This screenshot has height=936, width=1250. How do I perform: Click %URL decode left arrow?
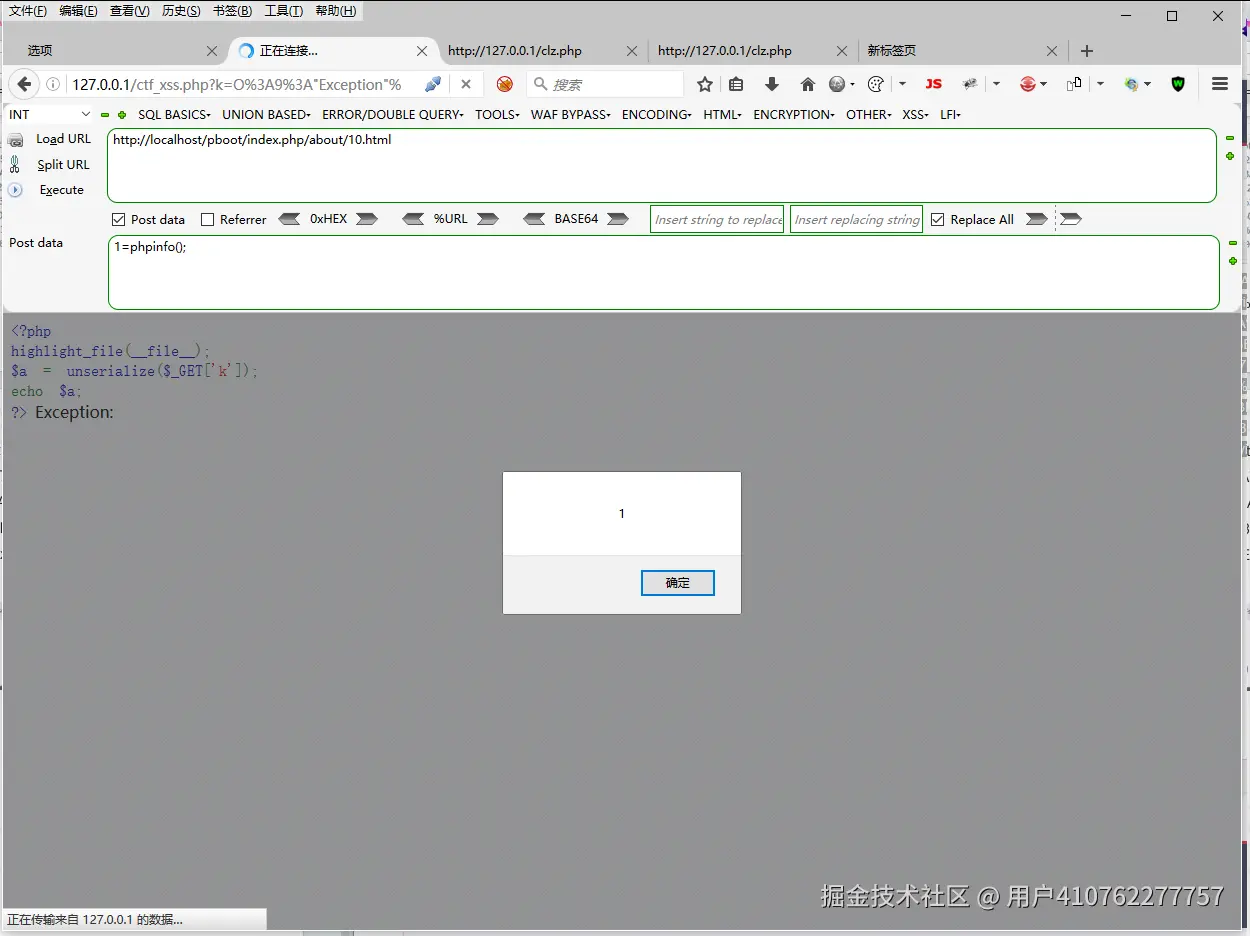click(413, 219)
